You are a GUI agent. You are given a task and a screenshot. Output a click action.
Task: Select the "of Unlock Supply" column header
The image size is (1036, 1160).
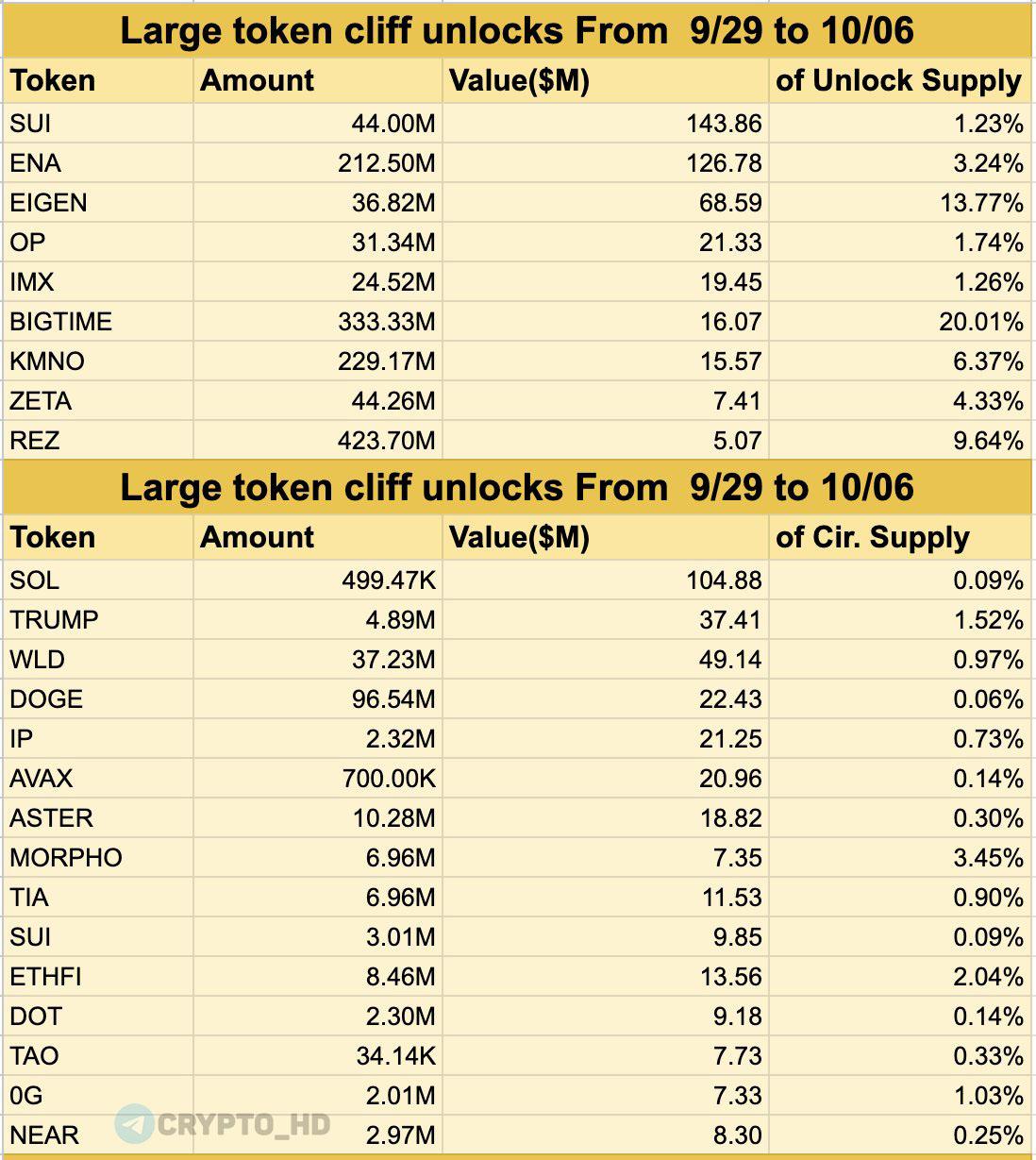(x=898, y=81)
